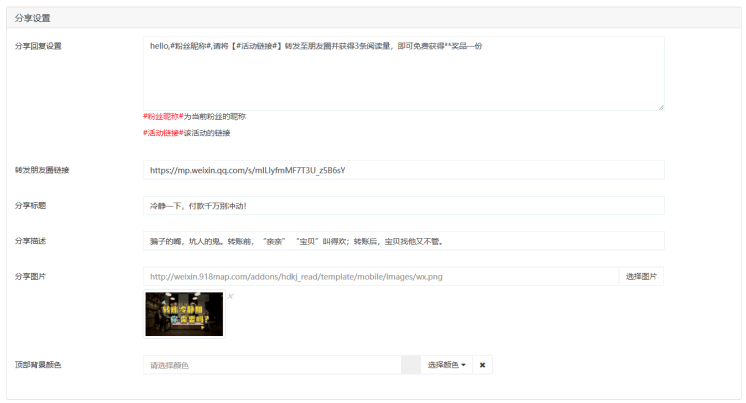Viewport: 746px width, 403px height.
Task: Click the 分享标题 label
Action: coord(30,206)
